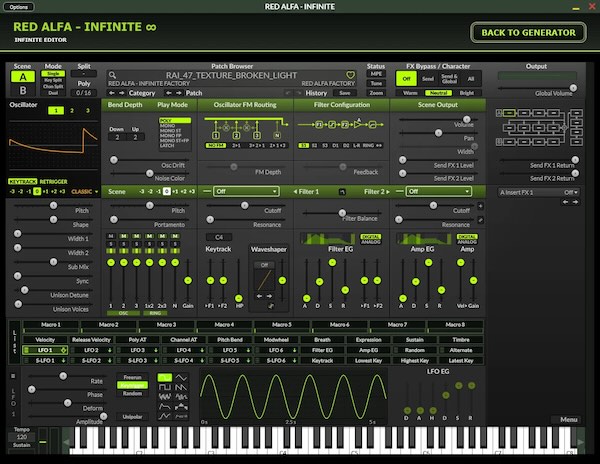600x464 pixels.
Task: Click the Save patch button
Action: (344, 93)
